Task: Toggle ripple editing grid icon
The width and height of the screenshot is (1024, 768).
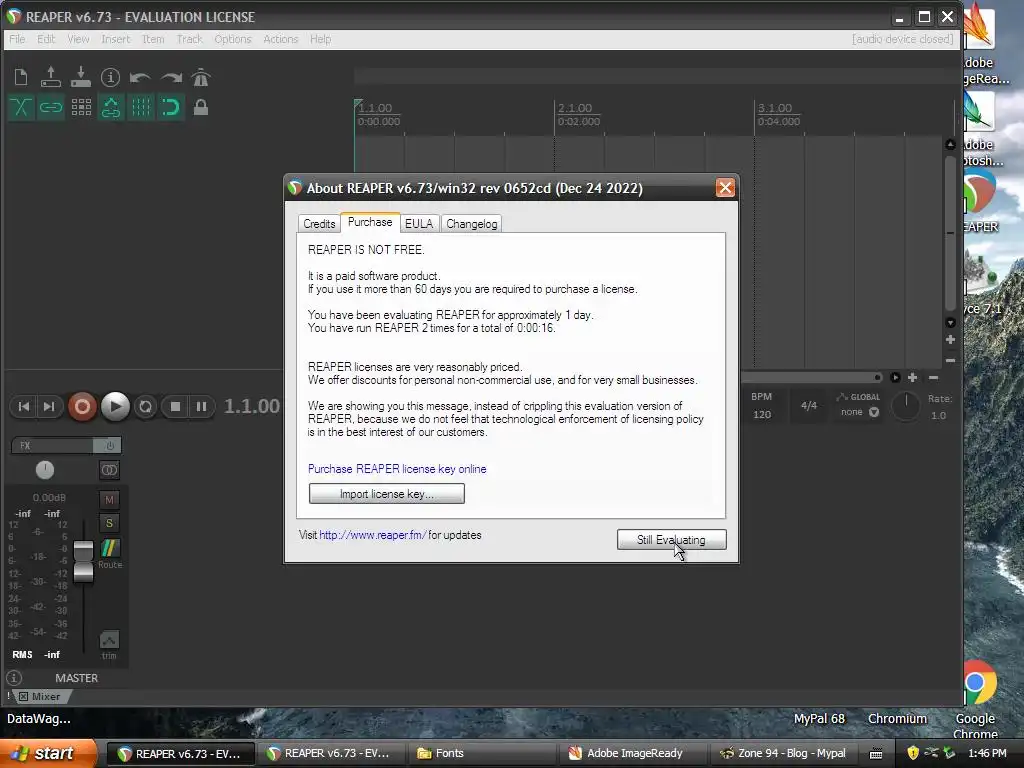Action: [81, 107]
